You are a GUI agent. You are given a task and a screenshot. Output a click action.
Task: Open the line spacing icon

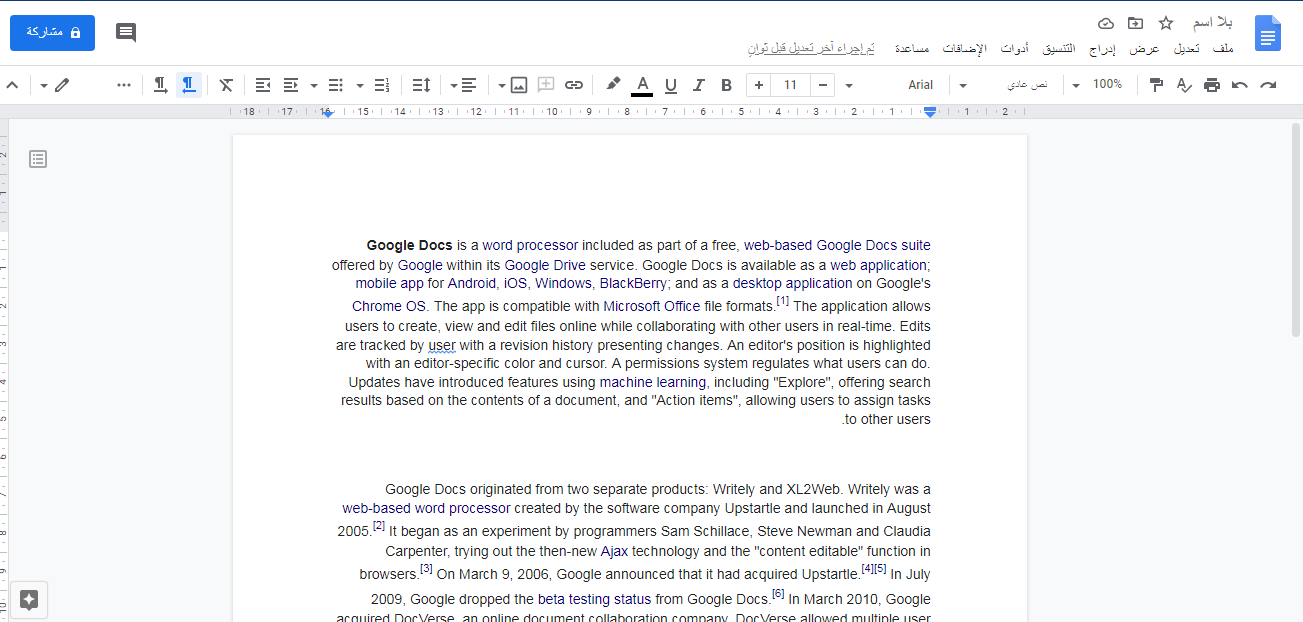pos(421,85)
